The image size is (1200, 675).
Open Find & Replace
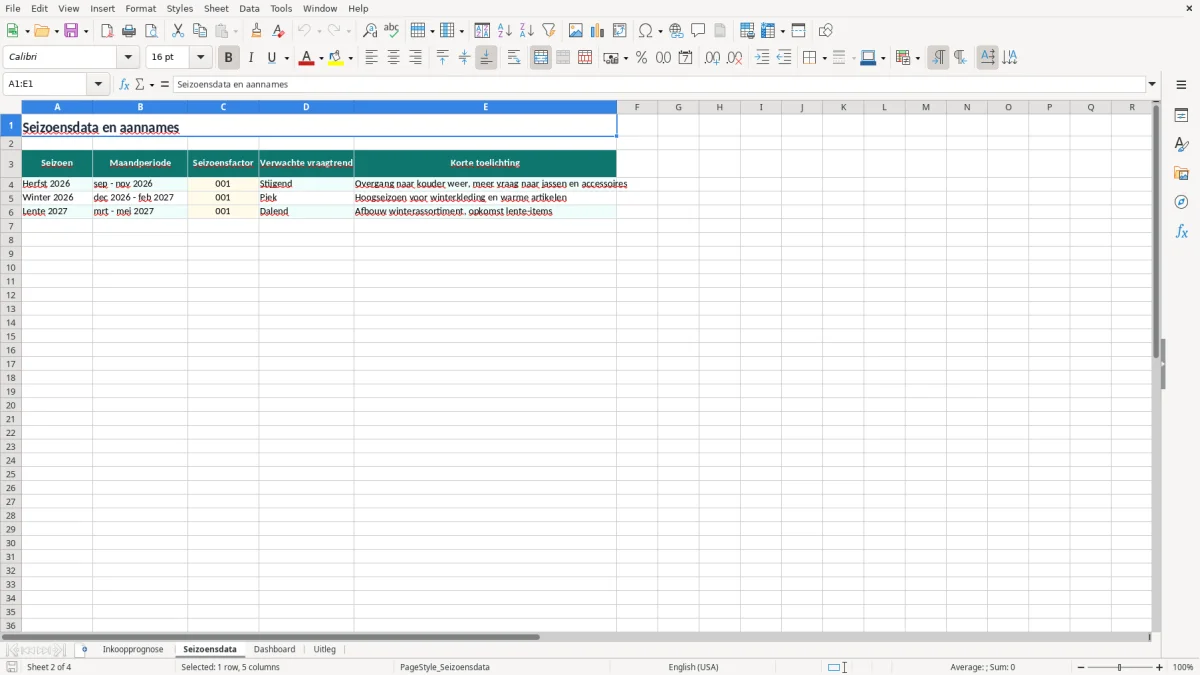(x=370, y=31)
